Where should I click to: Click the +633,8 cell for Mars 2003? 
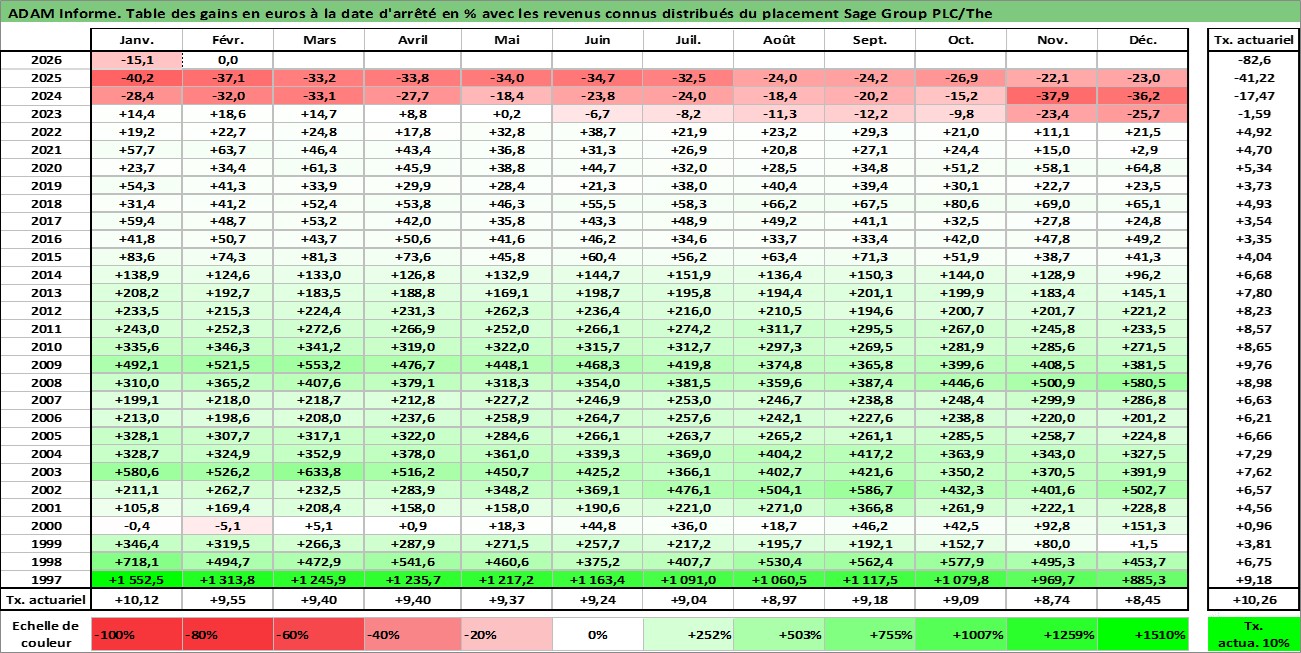[x=318, y=472]
